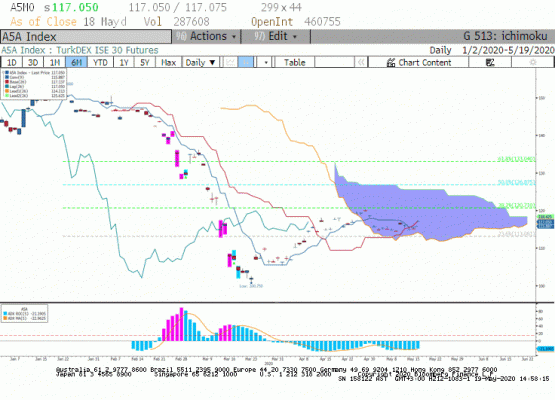The image size is (555, 400).
Task: Select the 5Y range tab
Action: (x=145, y=63)
